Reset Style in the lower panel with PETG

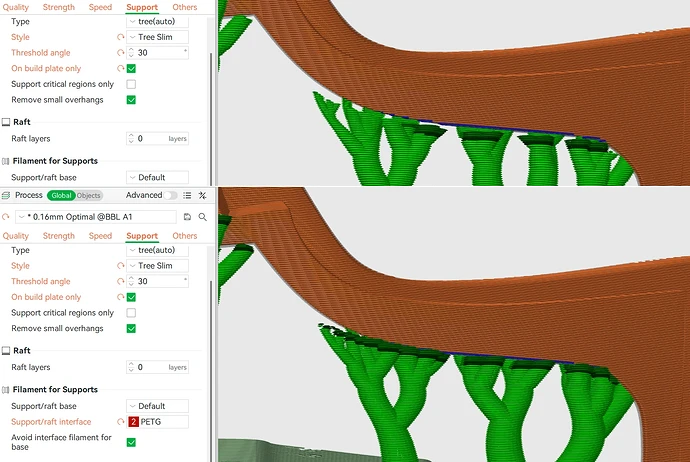tap(121, 266)
